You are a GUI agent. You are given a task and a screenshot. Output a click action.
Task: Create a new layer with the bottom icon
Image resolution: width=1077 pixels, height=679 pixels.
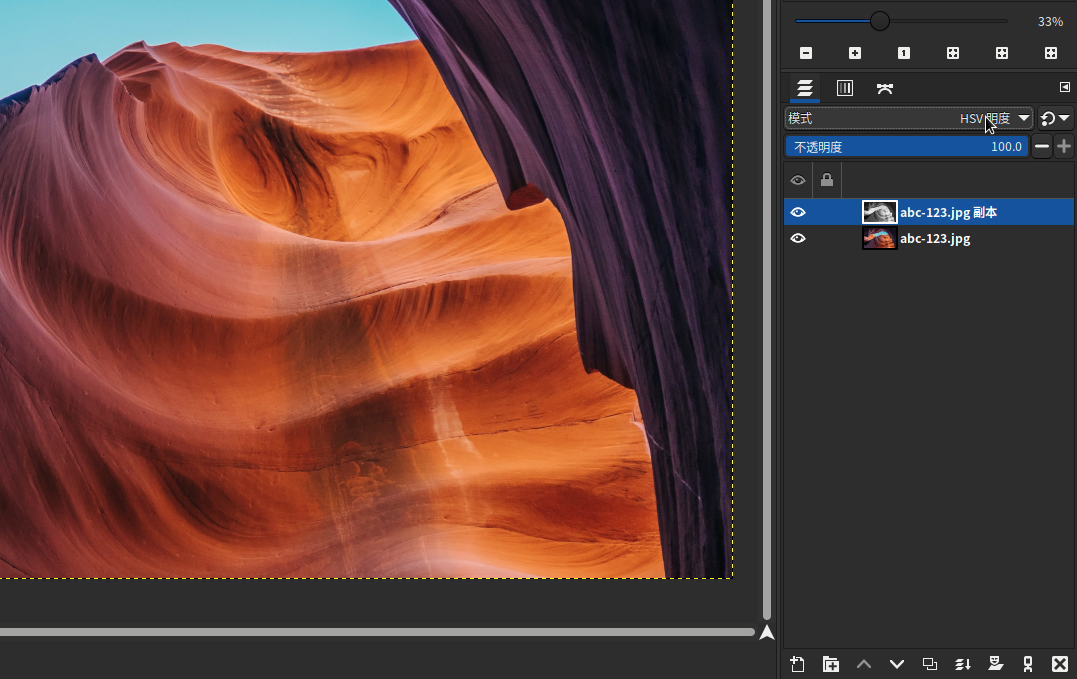pos(797,664)
